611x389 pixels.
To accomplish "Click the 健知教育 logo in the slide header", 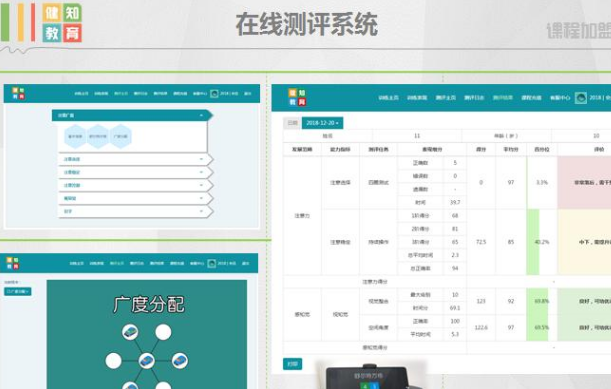I will [x=62, y=23].
